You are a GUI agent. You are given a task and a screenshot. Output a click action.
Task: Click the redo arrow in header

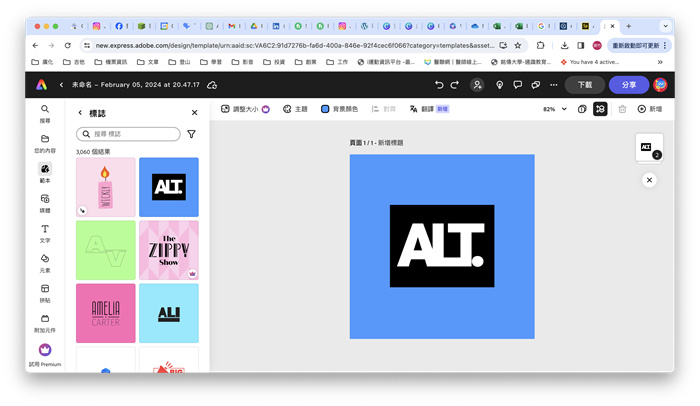point(455,85)
